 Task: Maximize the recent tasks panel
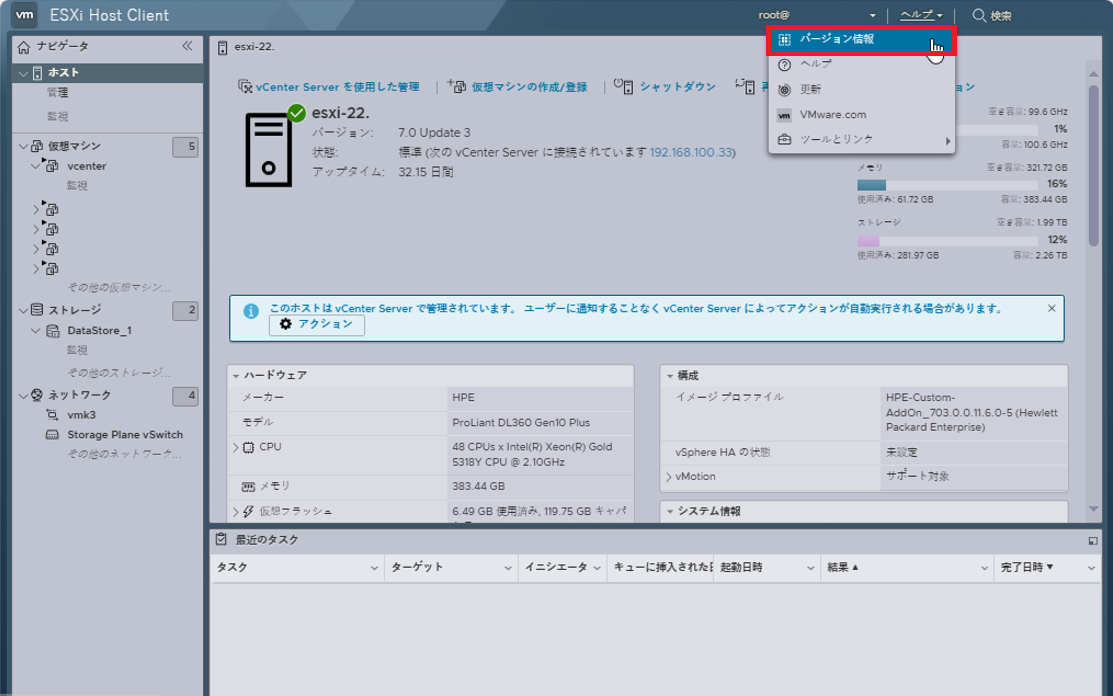(x=1092, y=541)
